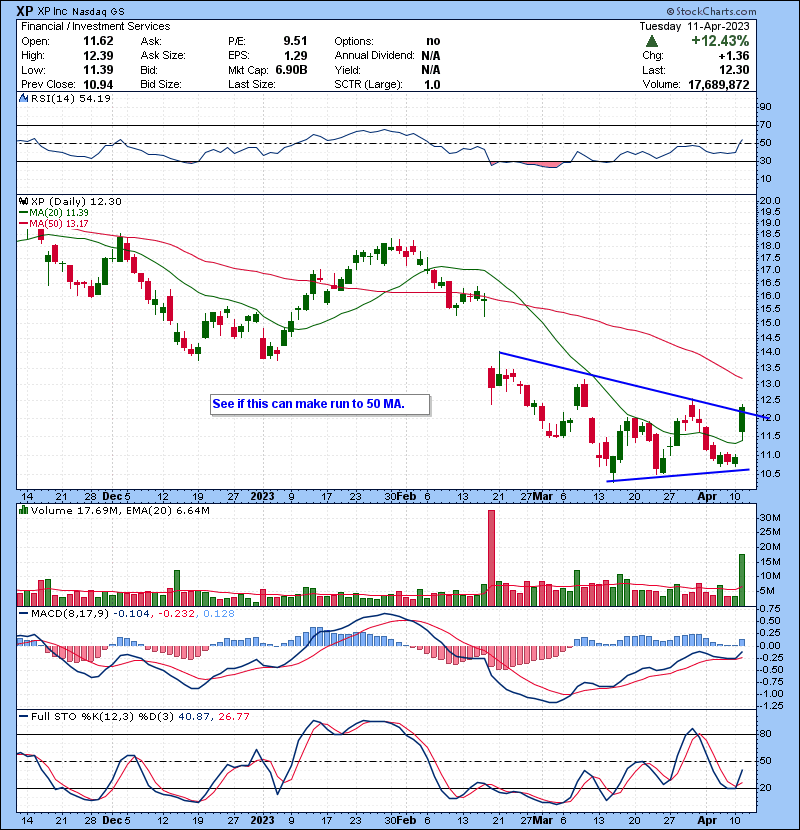Click the 'Volume 17.69M, EMA(20) 6.64M' label

[120, 510]
